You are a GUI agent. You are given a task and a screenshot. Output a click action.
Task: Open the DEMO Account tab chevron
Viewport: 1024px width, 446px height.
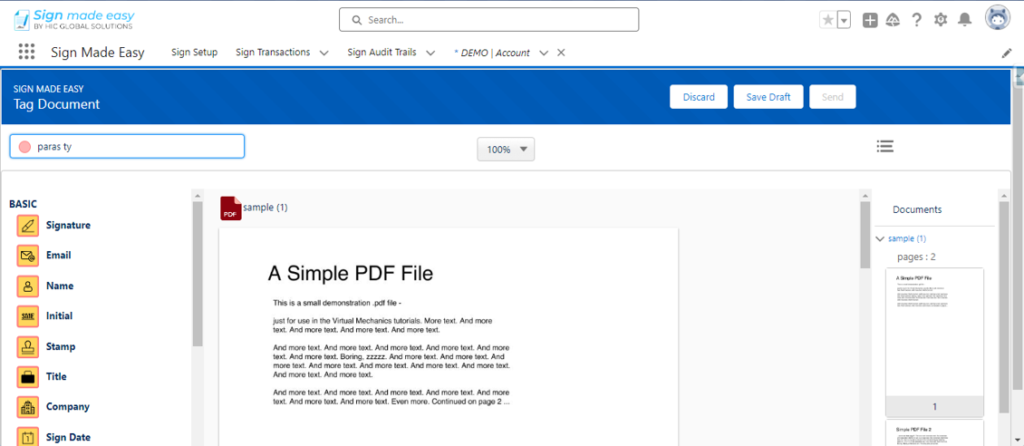543,53
